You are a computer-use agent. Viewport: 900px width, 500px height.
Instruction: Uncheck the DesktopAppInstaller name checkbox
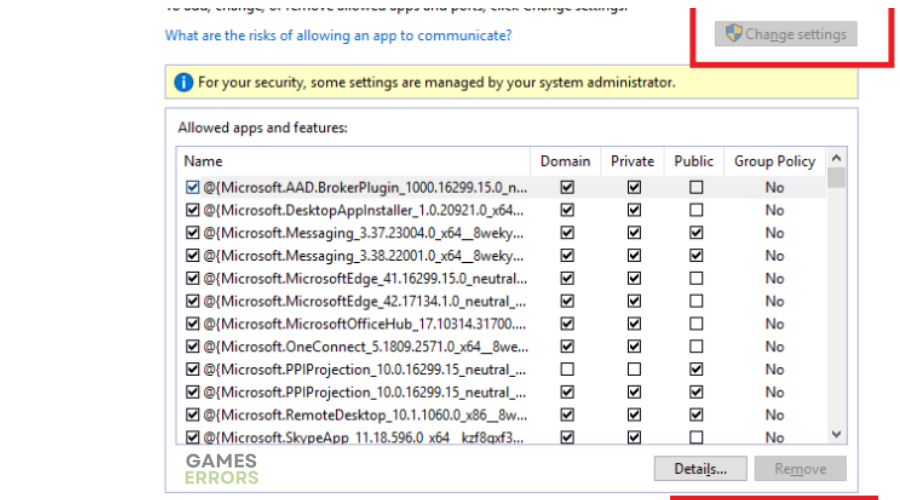click(x=192, y=210)
